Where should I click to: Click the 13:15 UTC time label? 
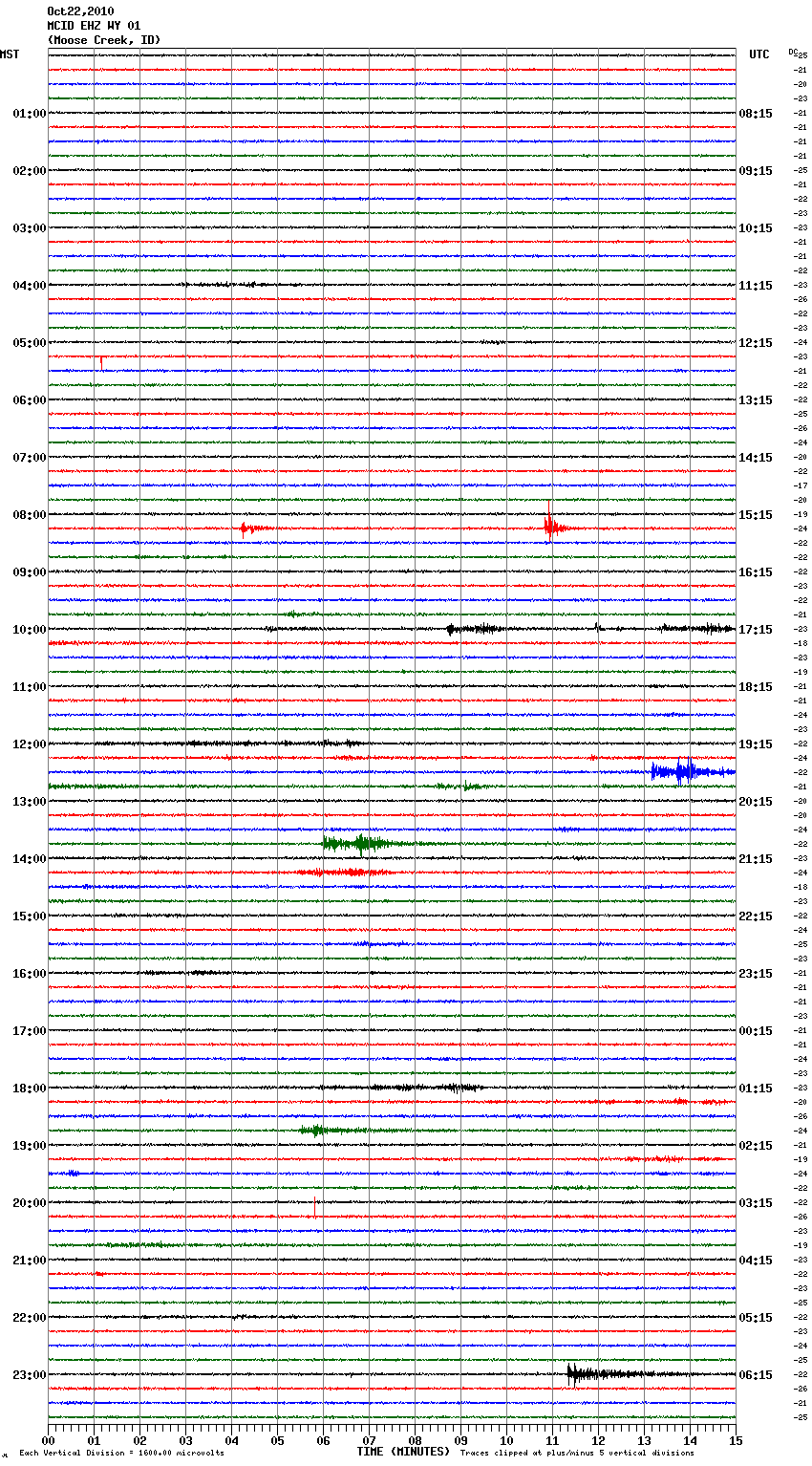coord(756,400)
